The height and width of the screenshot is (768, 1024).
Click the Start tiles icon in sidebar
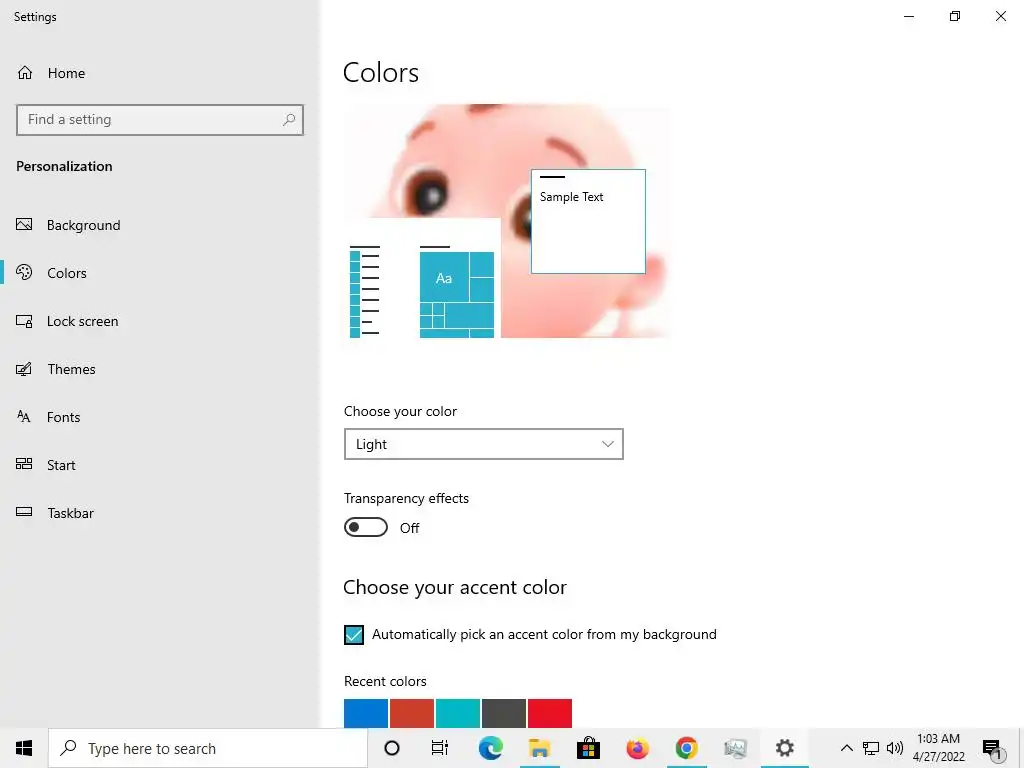(x=24, y=464)
